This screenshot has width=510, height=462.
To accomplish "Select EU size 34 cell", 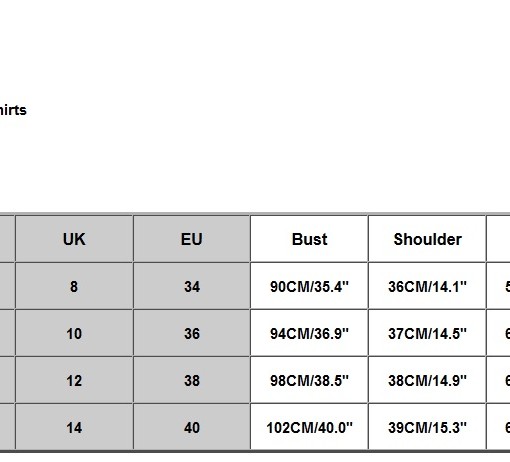I will pos(192,286).
